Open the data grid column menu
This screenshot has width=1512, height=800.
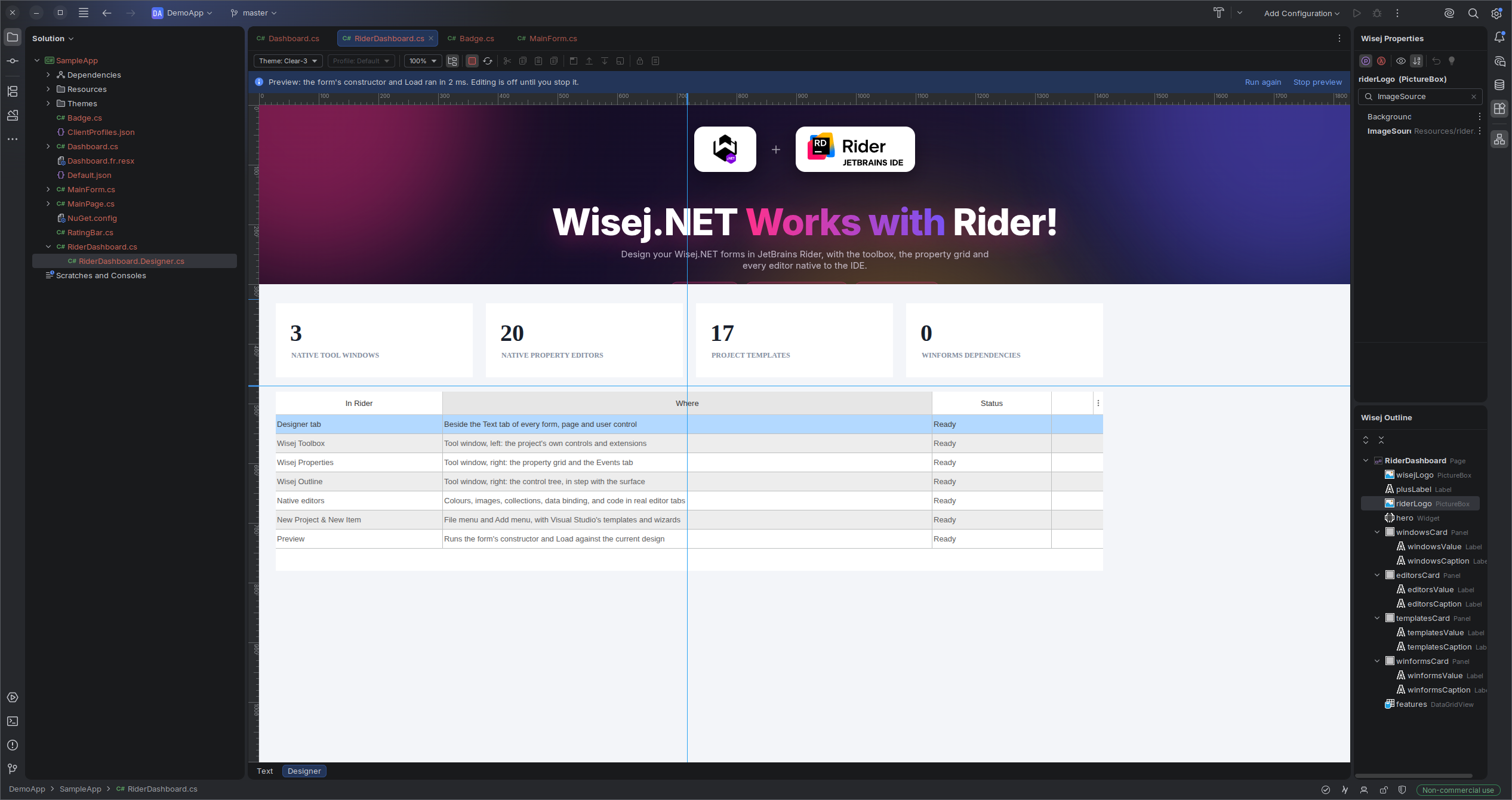tap(1098, 403)
